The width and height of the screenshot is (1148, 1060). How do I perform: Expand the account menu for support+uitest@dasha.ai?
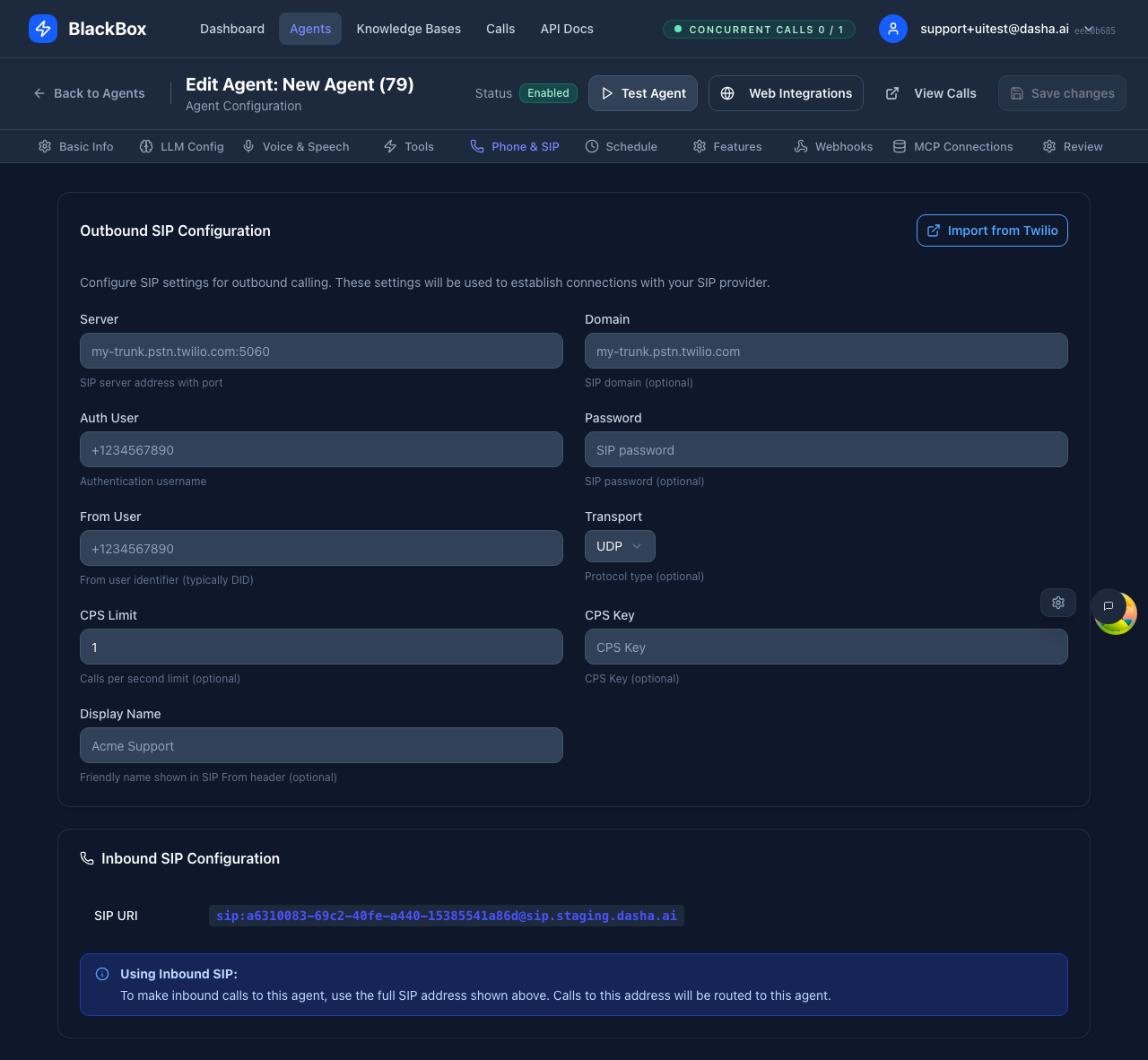click(x=1088, y=29)
